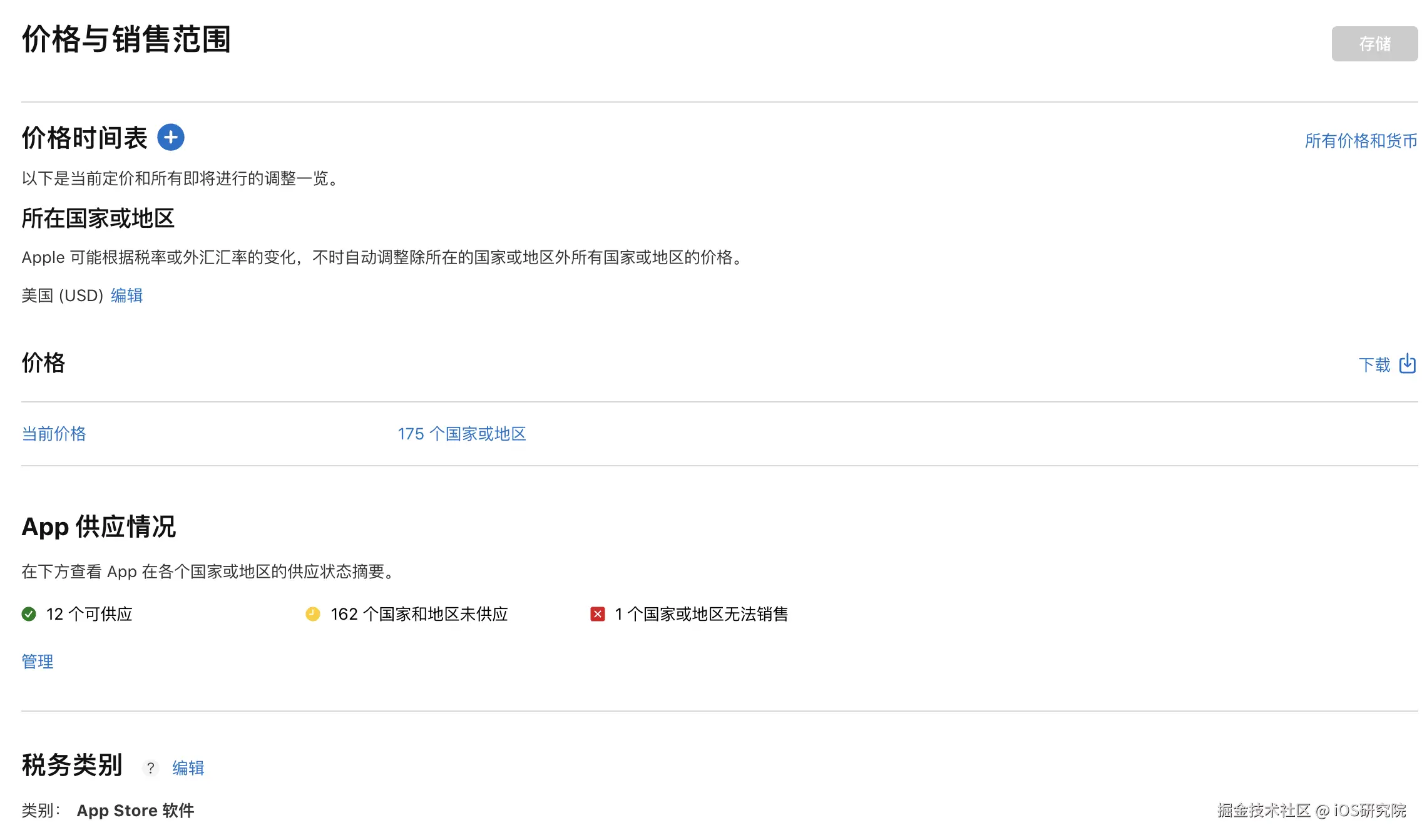Click the App 供应情况 section heading
The width and height of the screenshot is (1427, 840).
click(x=98, y=526)
